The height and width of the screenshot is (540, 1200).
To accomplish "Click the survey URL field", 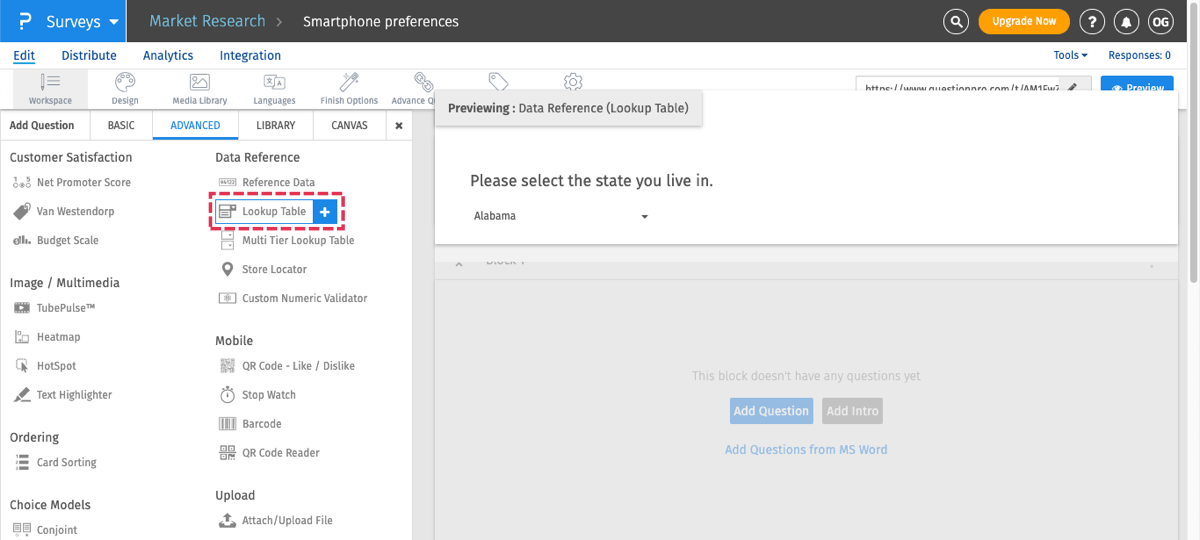I will [960, 89].
